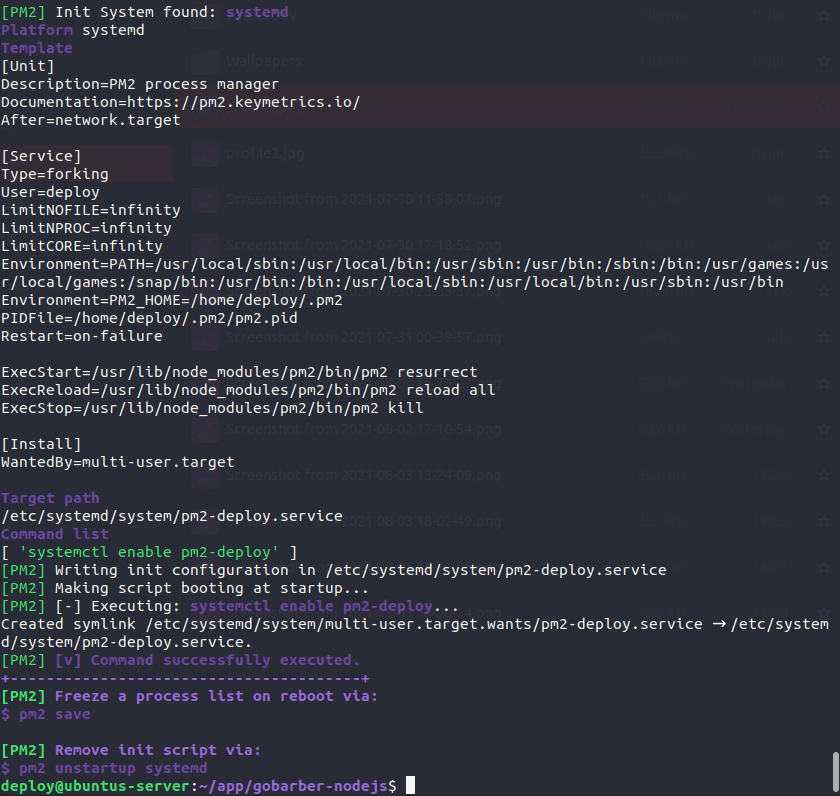840x796 pixels.
Task: Click the [Service] section header
Action: coord(41,156)
